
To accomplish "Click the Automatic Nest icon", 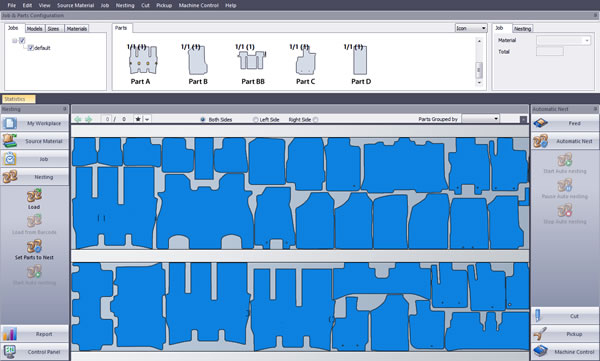I will (541, 141).
